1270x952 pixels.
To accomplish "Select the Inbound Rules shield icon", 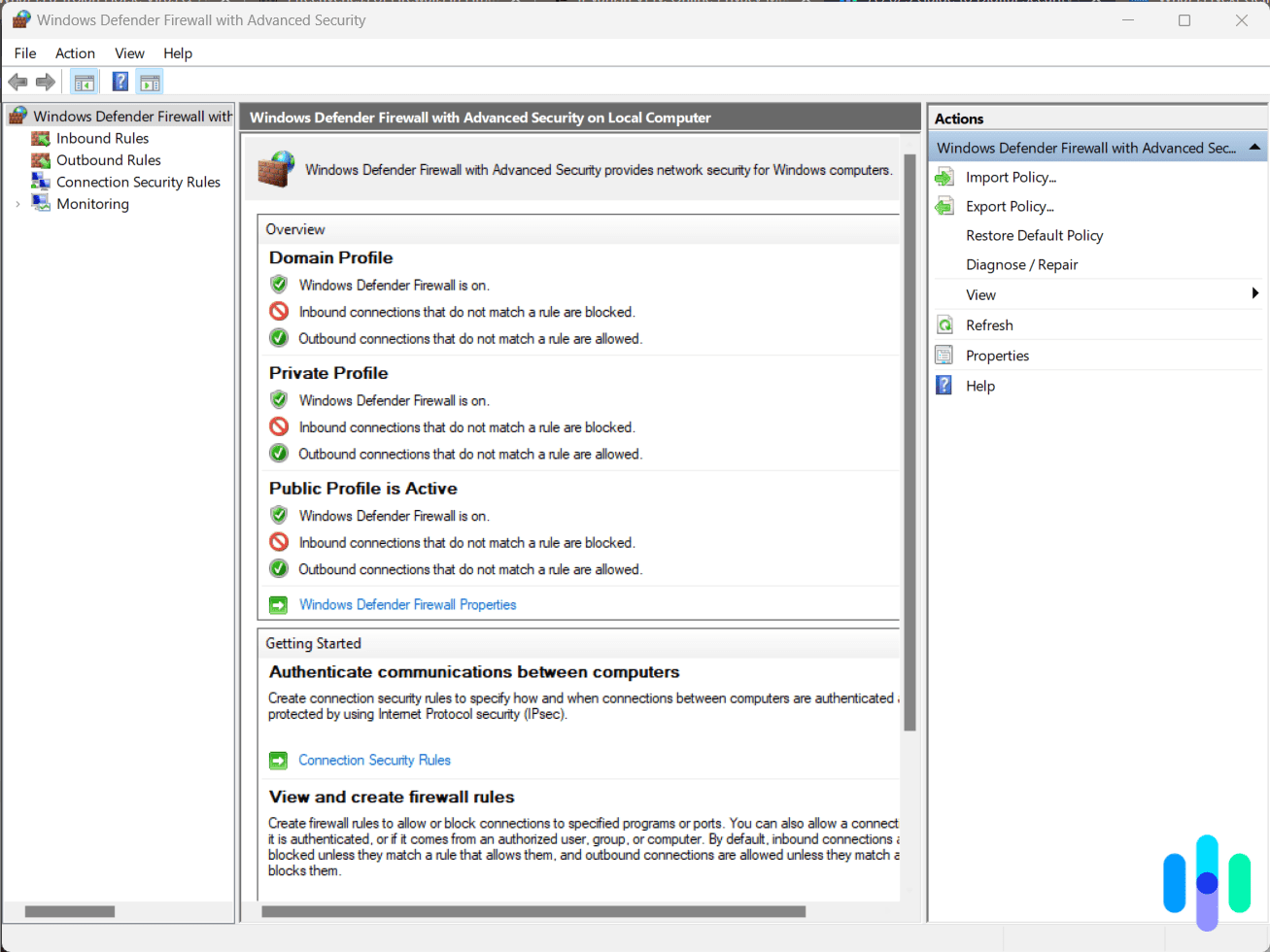I will 41,138.
